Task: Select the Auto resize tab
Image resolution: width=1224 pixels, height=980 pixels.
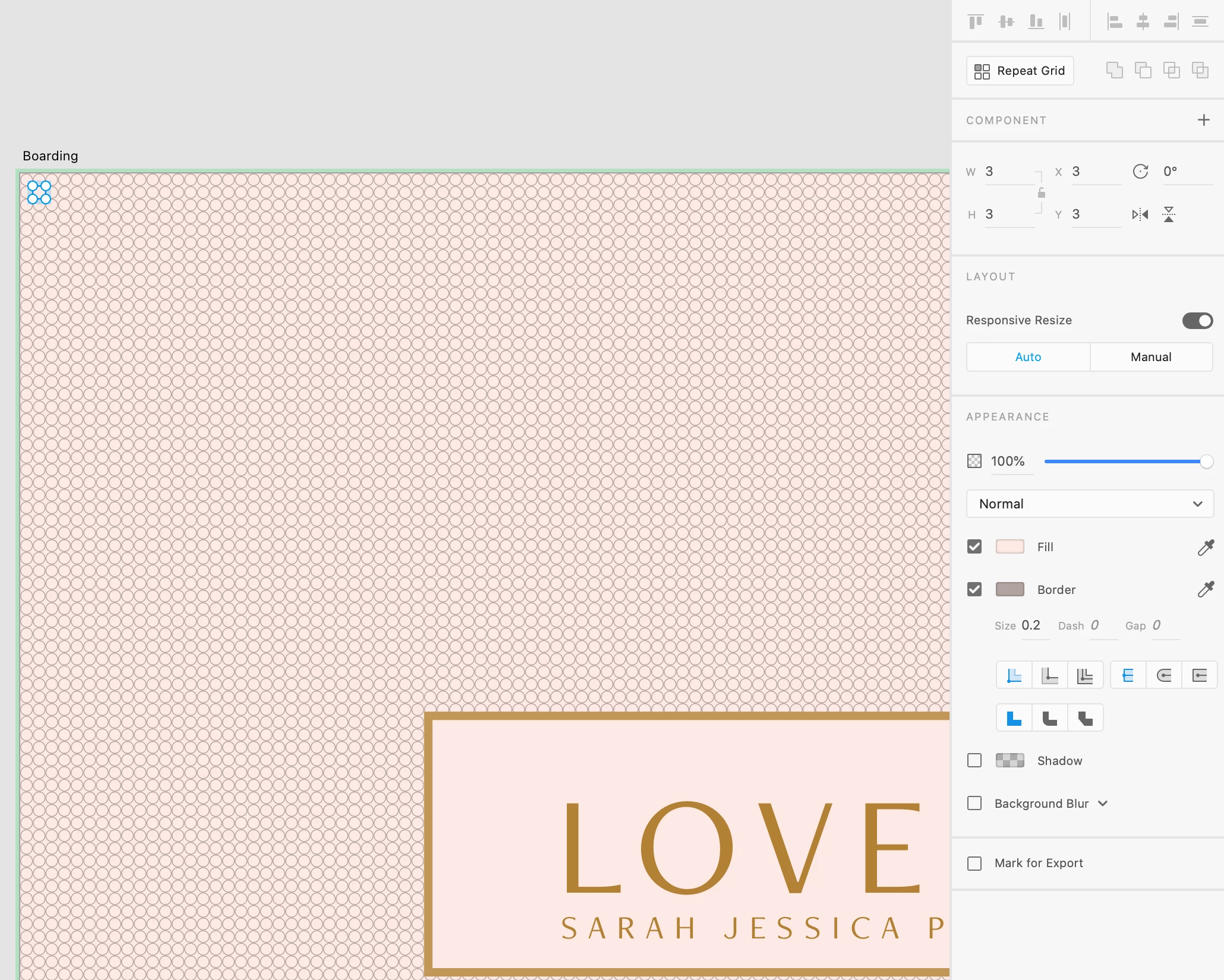Action: click(x=1028, y=357)
